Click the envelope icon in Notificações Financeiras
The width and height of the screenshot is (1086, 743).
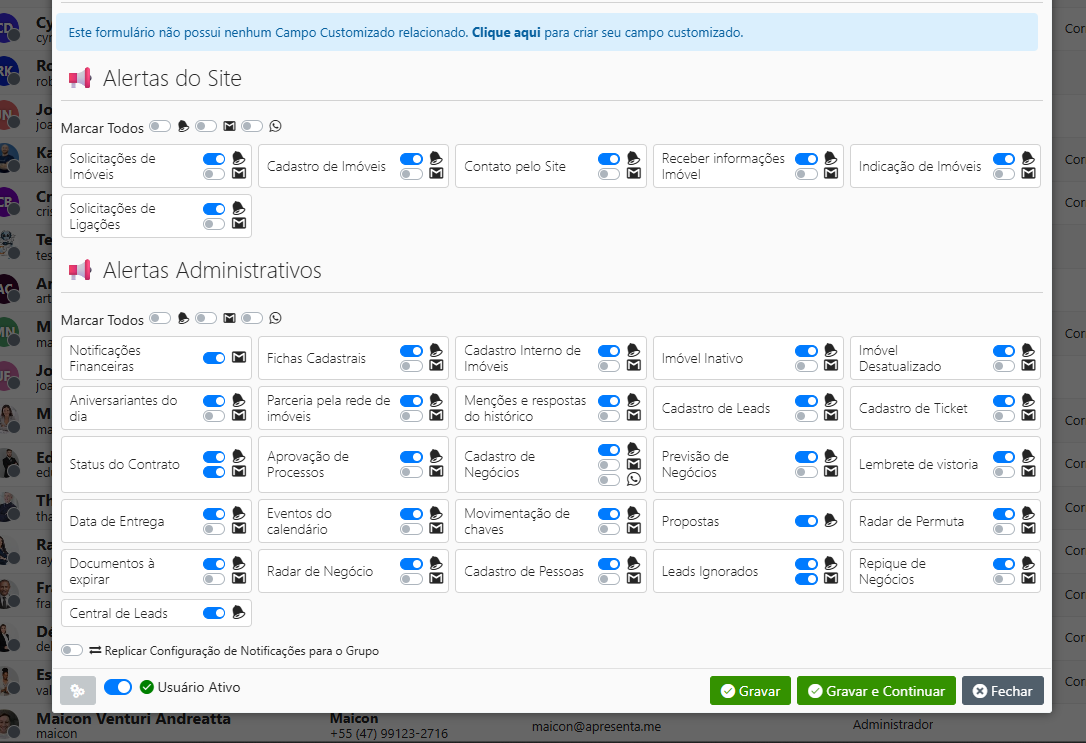click(239, 358)
